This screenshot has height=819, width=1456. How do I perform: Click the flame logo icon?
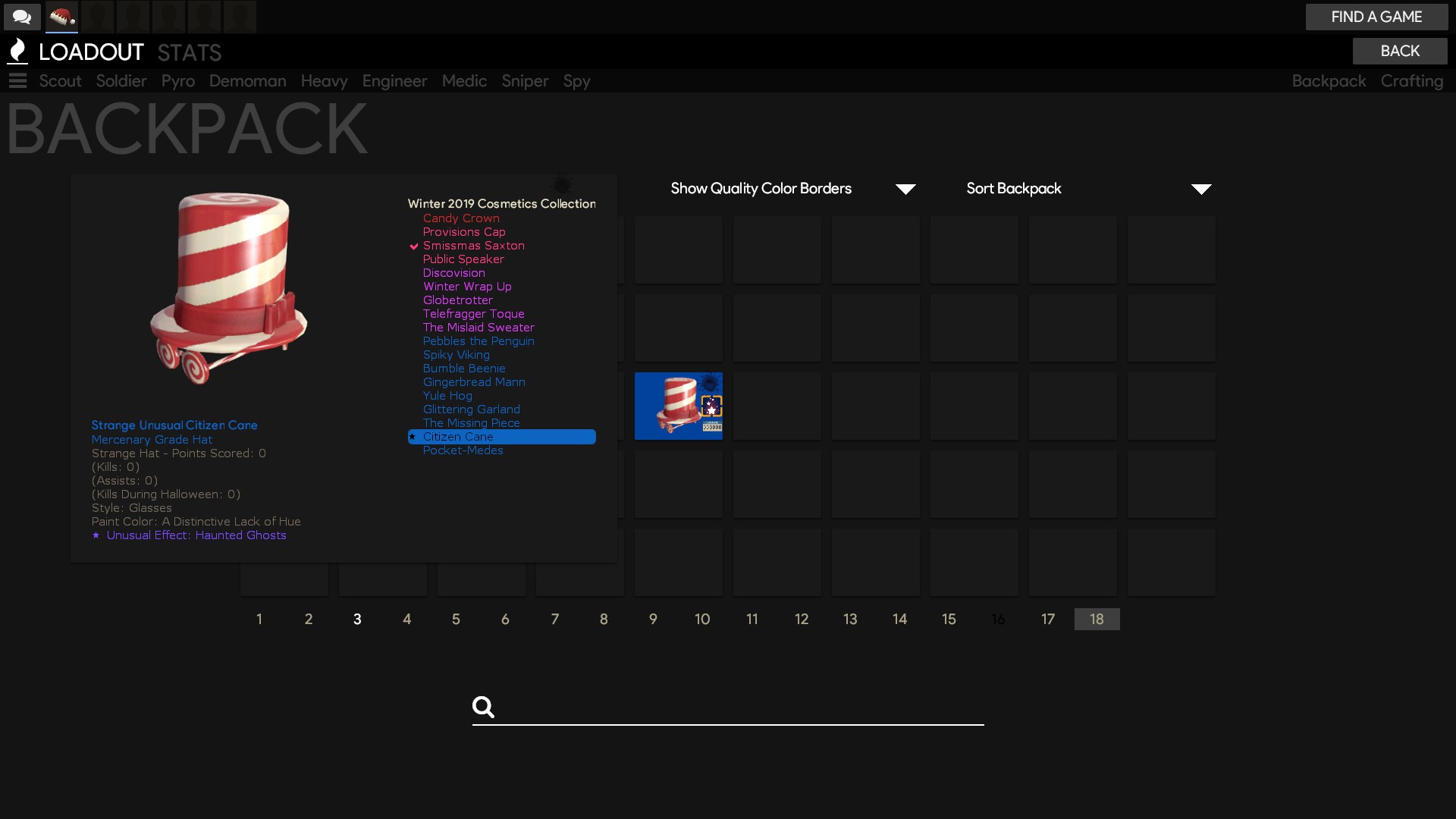coord(17,52)
